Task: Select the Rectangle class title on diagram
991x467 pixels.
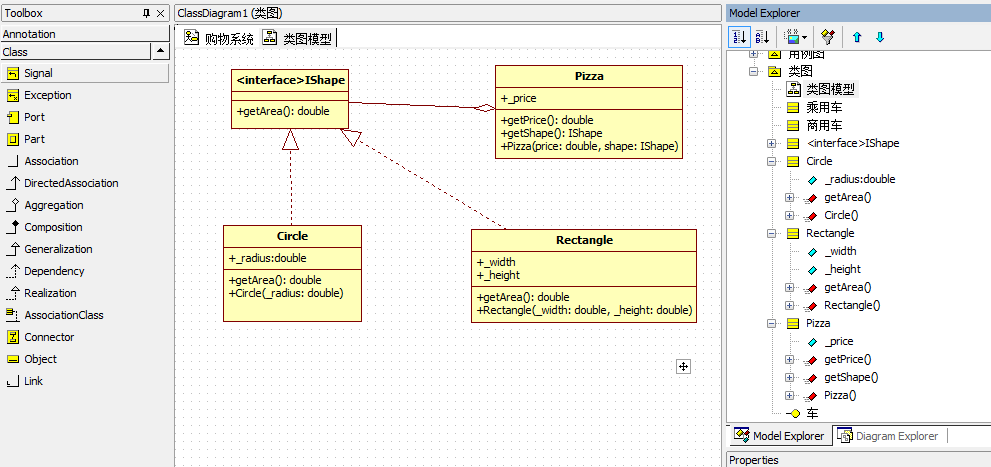Action: tap(584, 240)
